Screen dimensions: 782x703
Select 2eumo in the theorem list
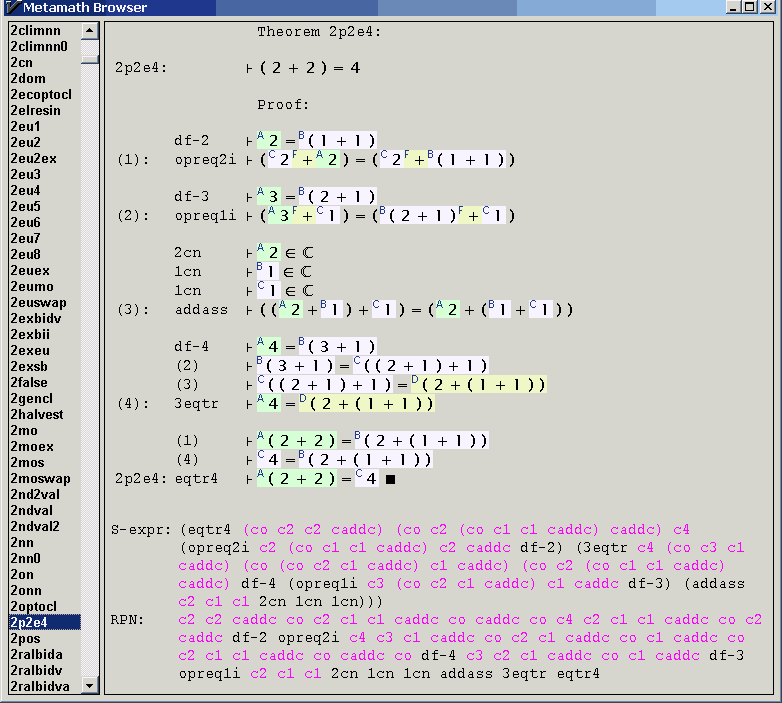(32, 287)
